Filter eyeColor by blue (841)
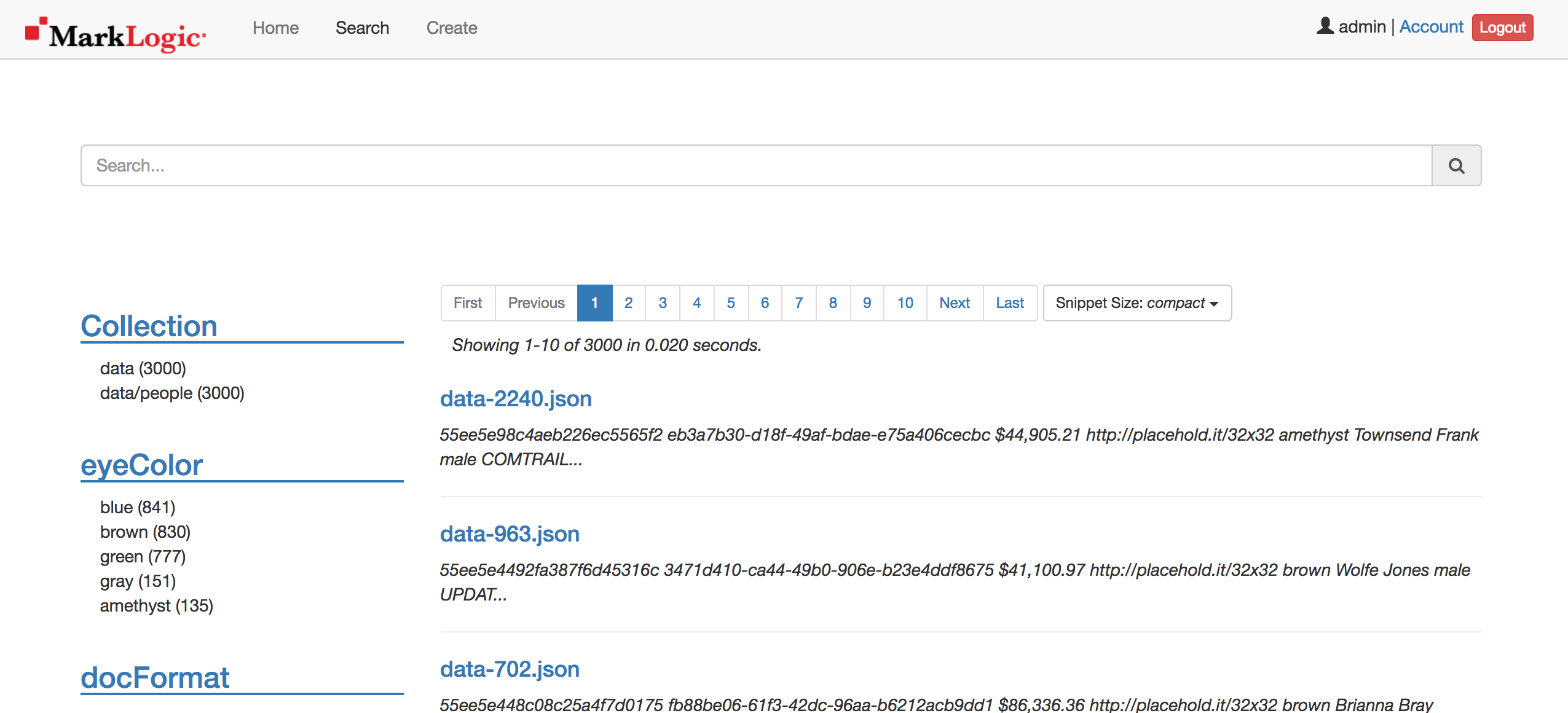This screenshot has width=1568, height=713. (138, 507)
